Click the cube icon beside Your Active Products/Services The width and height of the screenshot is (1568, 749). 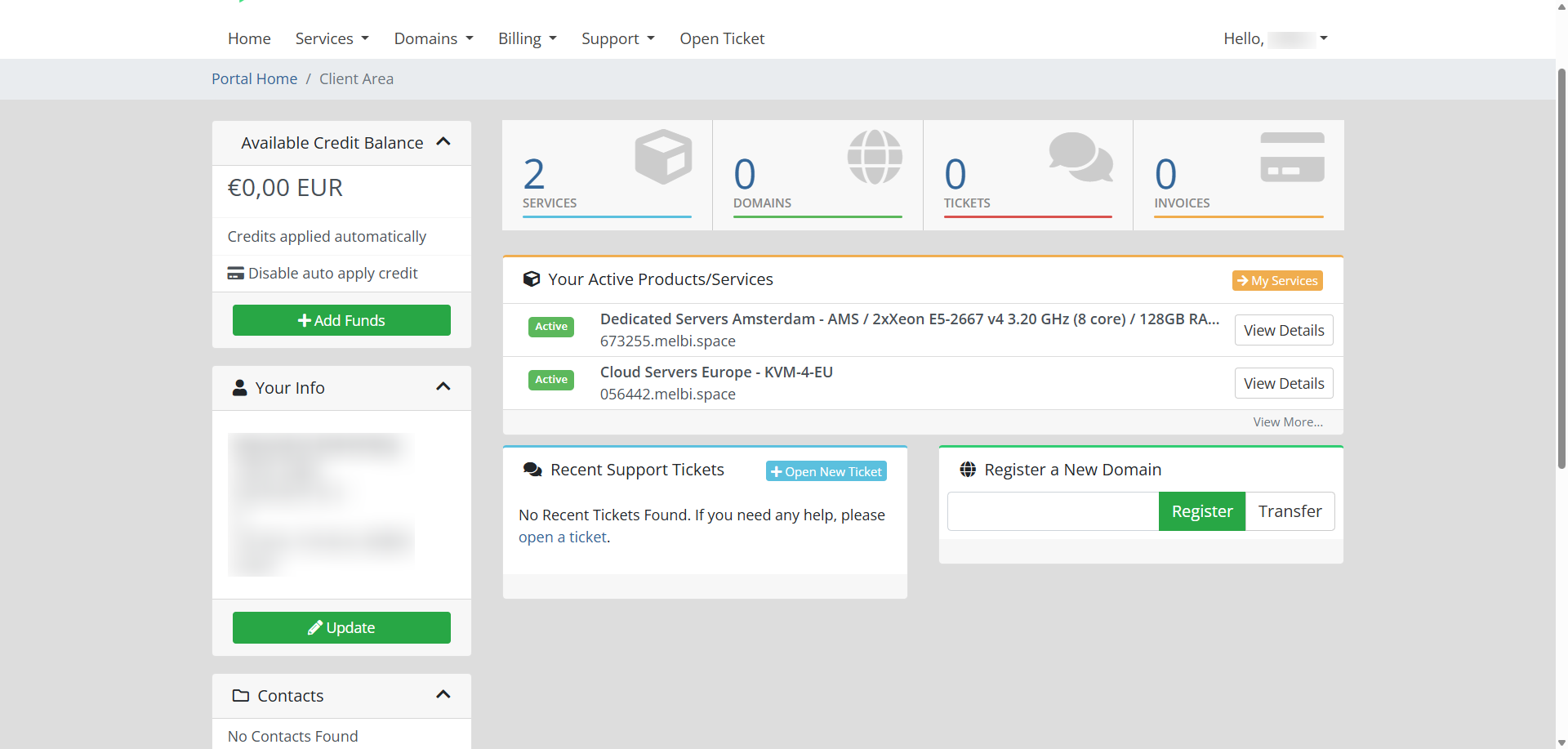pyautogui.click(x=532, y=279)
